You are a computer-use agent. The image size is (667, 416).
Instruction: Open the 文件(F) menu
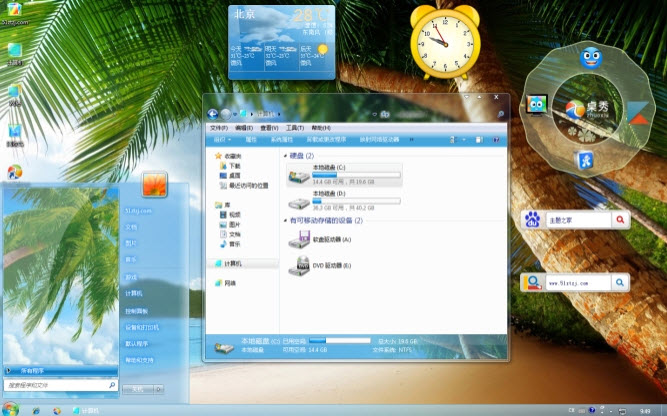pyautogui.click(x=219, y=128)
